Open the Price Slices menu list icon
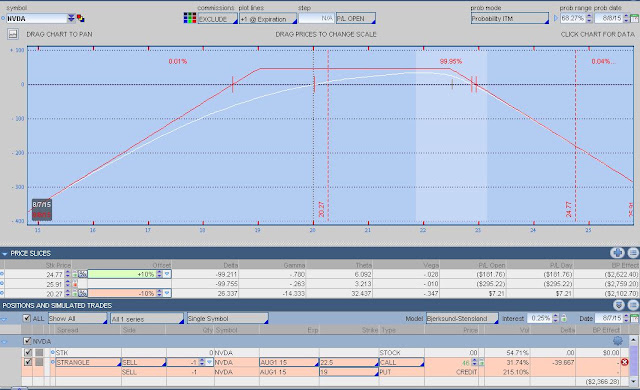 pyautogui.click(x=633, y=253)
